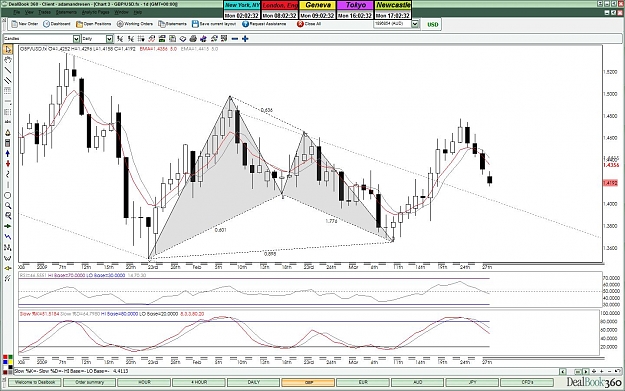
Task: Open the Statements menu
Action: pyautogui.click(x=66, y=12)
